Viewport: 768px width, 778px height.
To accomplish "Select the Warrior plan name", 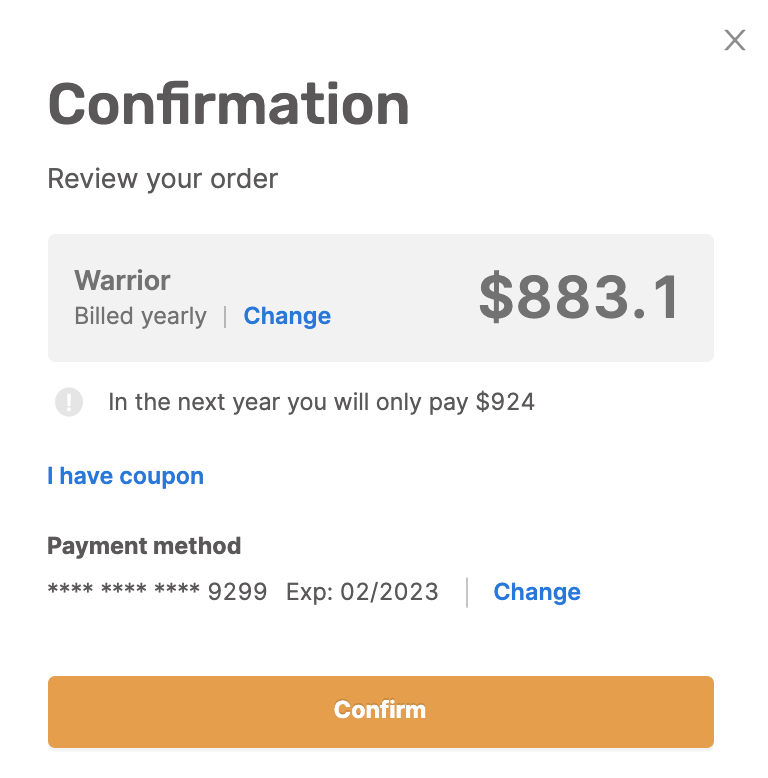I will click(122, 280).
